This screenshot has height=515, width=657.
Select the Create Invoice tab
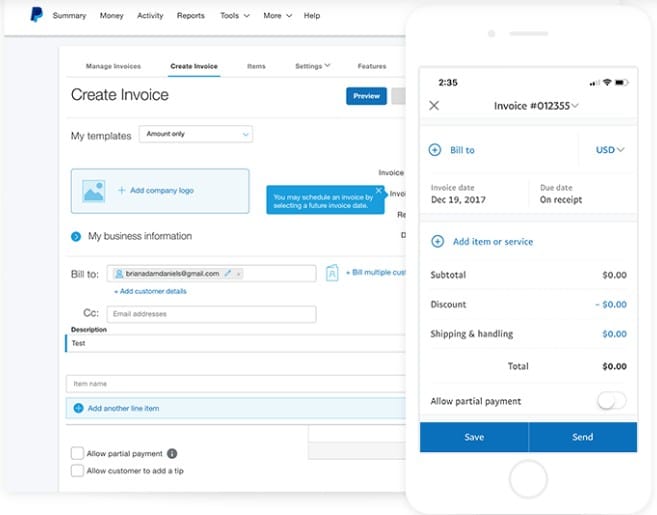pyautogui.click(x=194, y=66)
